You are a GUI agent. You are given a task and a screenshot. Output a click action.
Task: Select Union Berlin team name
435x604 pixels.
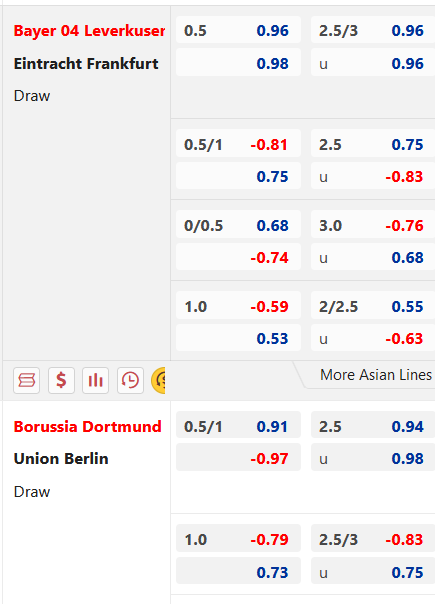61,459
